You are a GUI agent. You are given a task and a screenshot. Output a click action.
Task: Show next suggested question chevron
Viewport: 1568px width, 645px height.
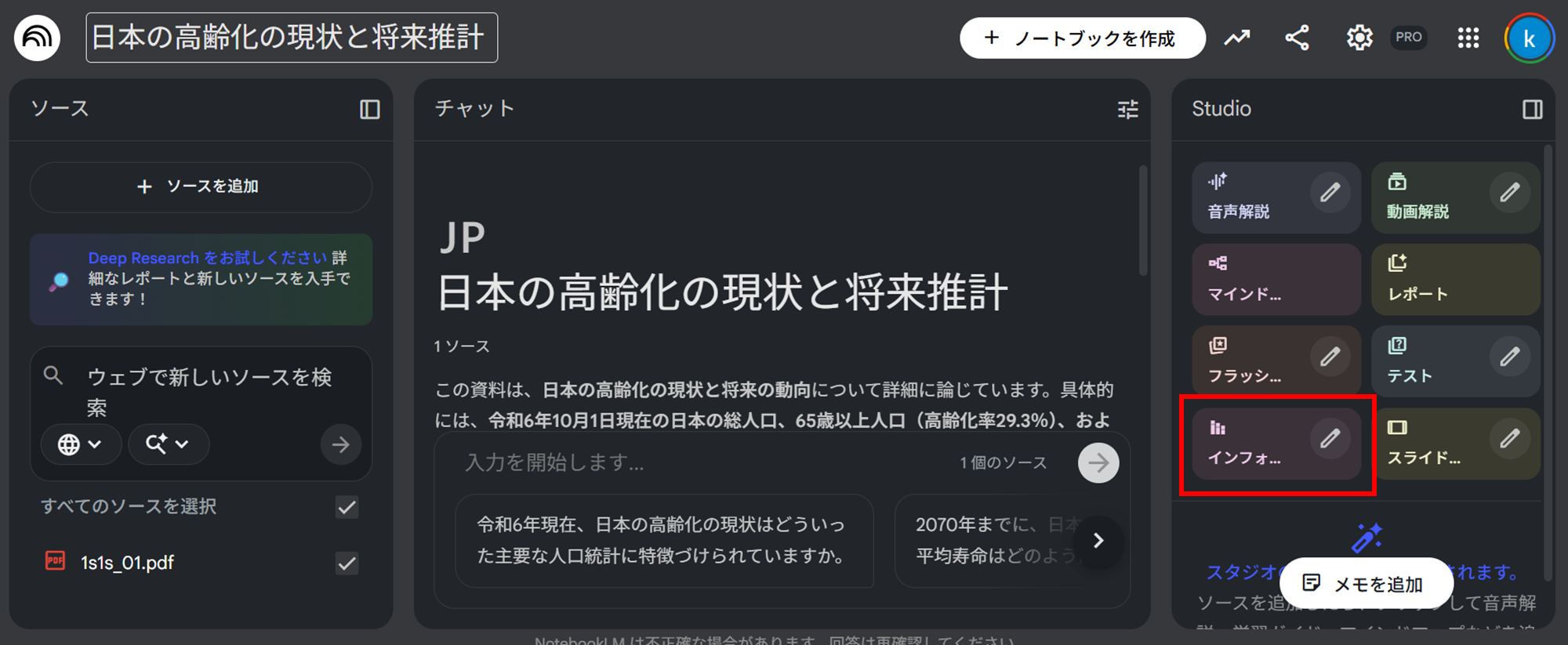point(1098,541)
